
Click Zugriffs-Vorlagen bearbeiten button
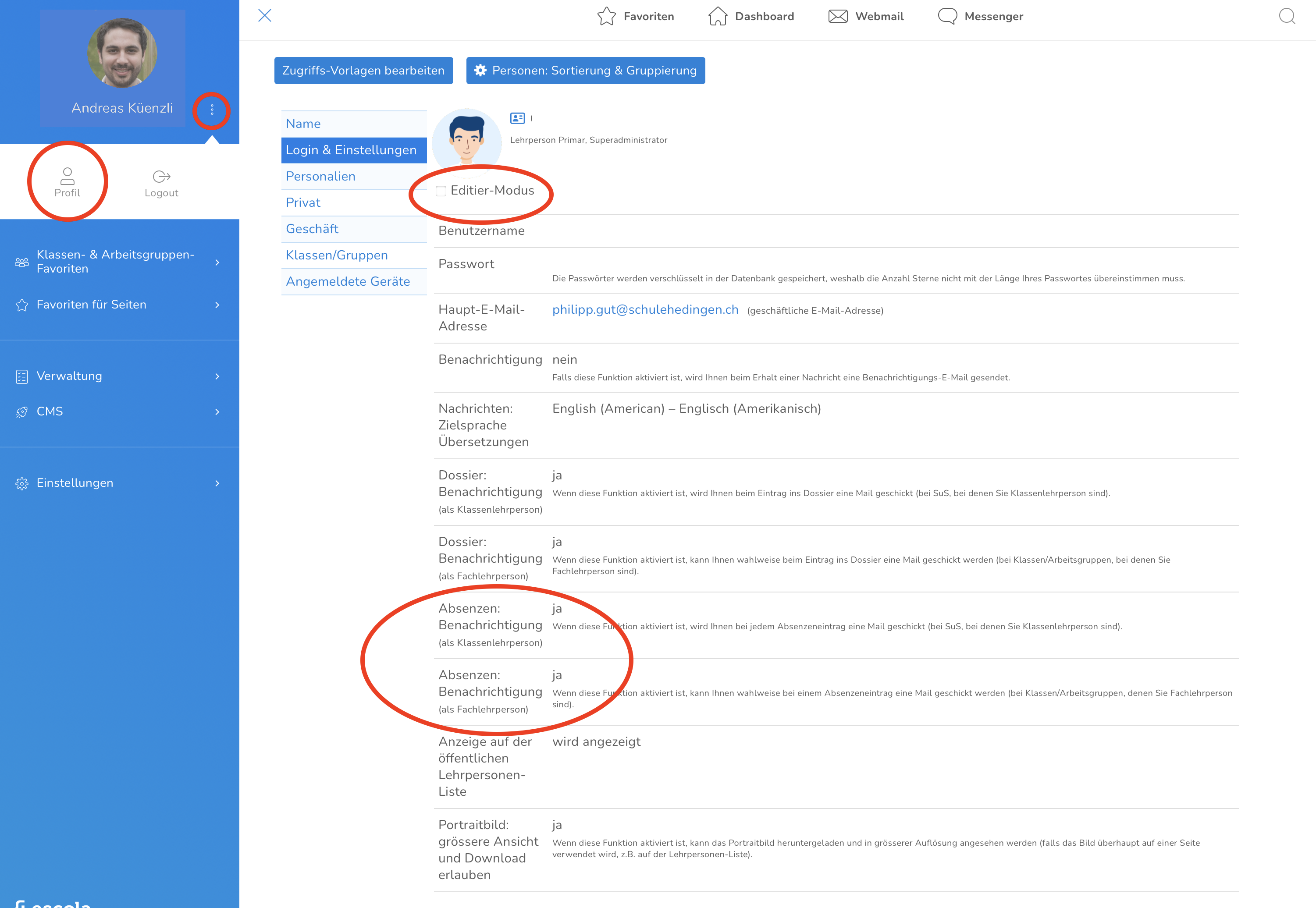click(x=363, y=71)
